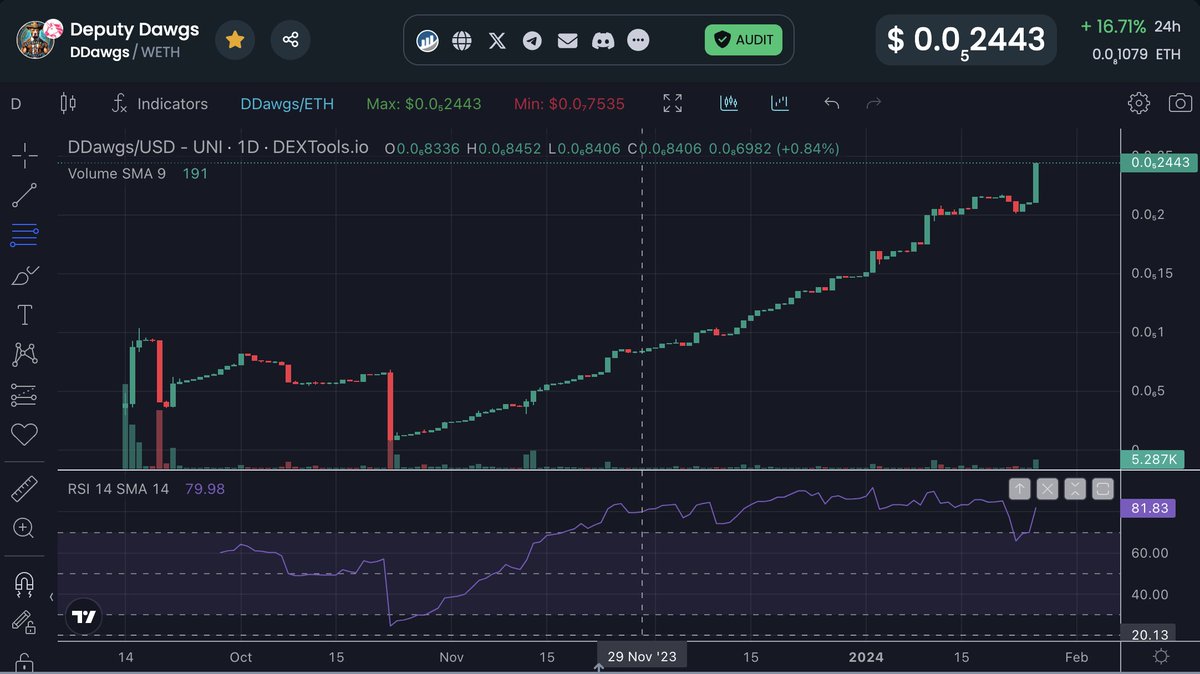Take a chart snapshot with camera icon

1180,103
